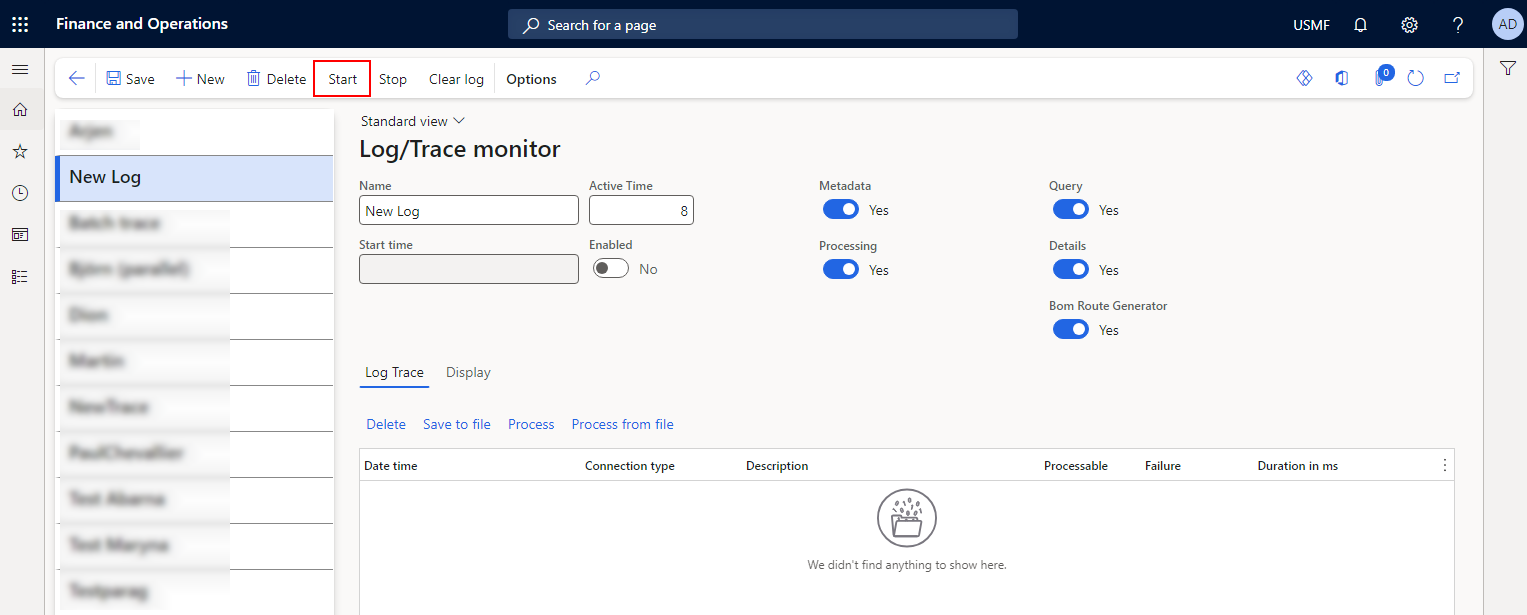Refresh the page with the circular arrow
This screenshot has width=1527, height=615.
pos(1415,78)
